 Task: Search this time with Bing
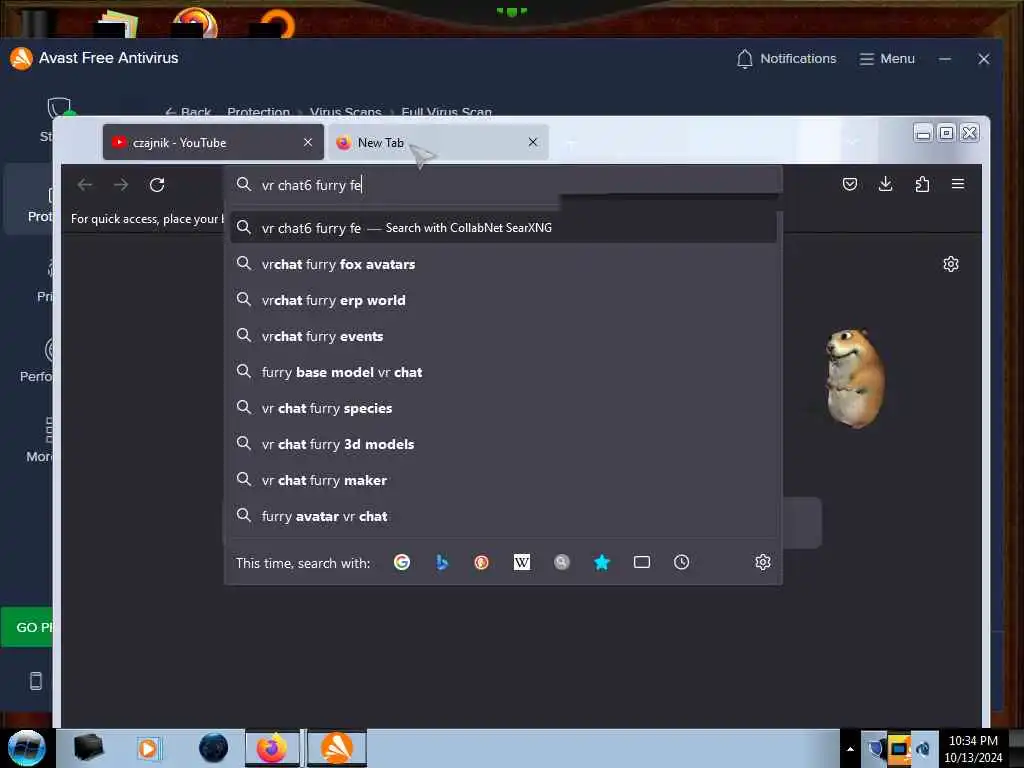442,562
